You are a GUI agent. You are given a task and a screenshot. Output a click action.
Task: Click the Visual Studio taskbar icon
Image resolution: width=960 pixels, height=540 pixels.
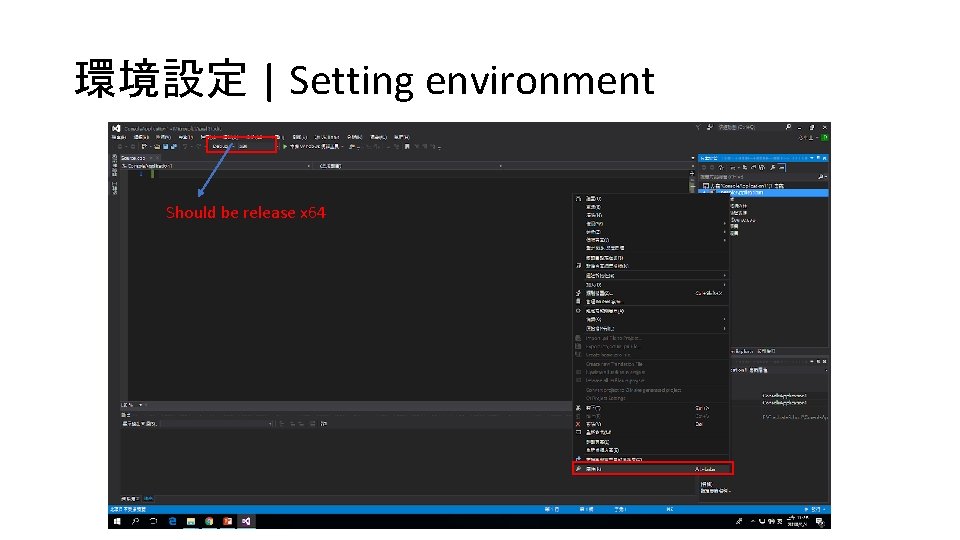coord(246,522)
